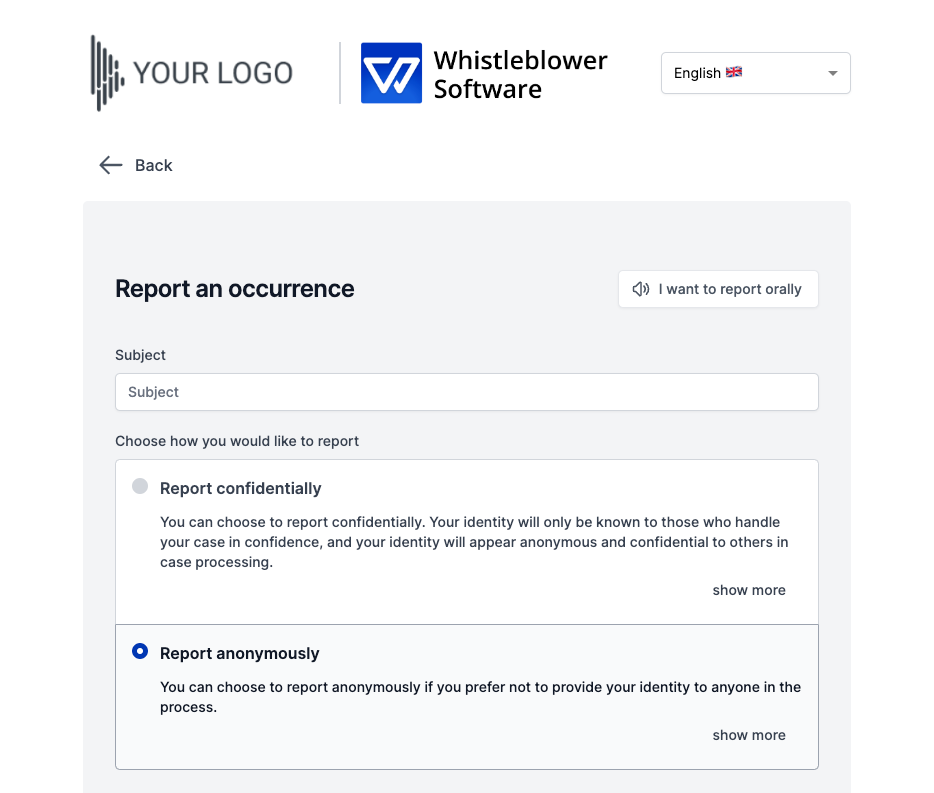934x793 pixels.
Task: Click the UK flag icon in language selector
Action: 734,72
